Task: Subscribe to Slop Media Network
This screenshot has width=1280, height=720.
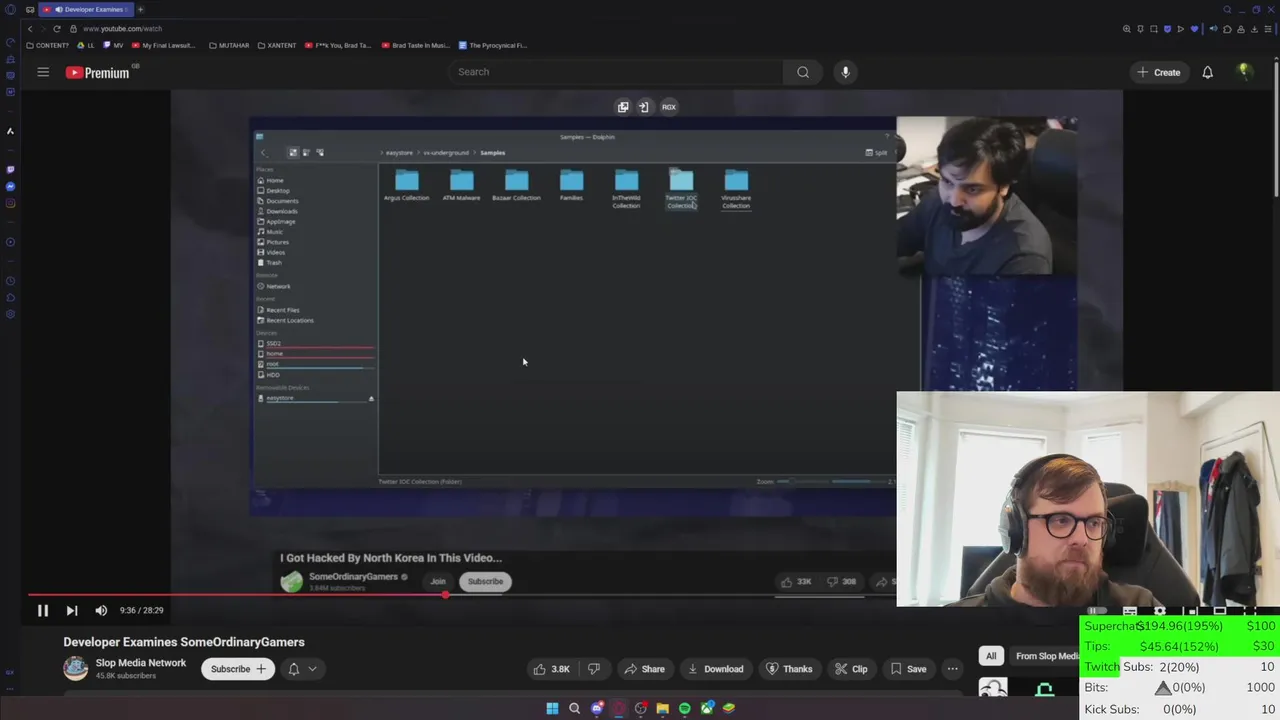Action: pyautogui.click(x=238, y=669)
